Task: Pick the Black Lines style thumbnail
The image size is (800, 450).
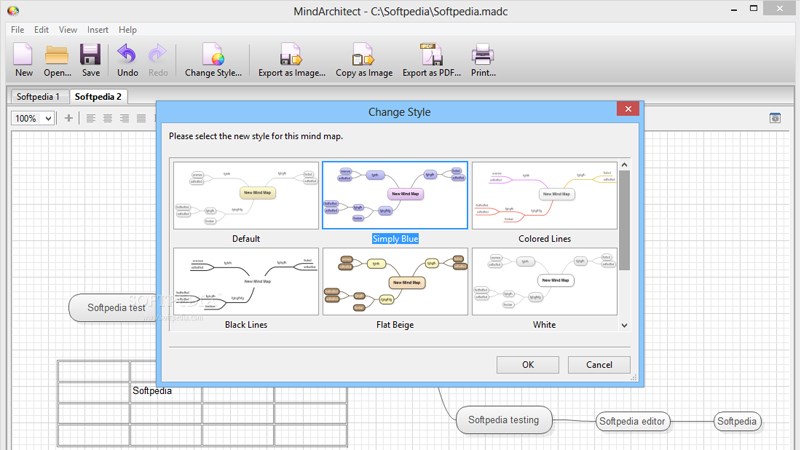Action: point(246,282)
